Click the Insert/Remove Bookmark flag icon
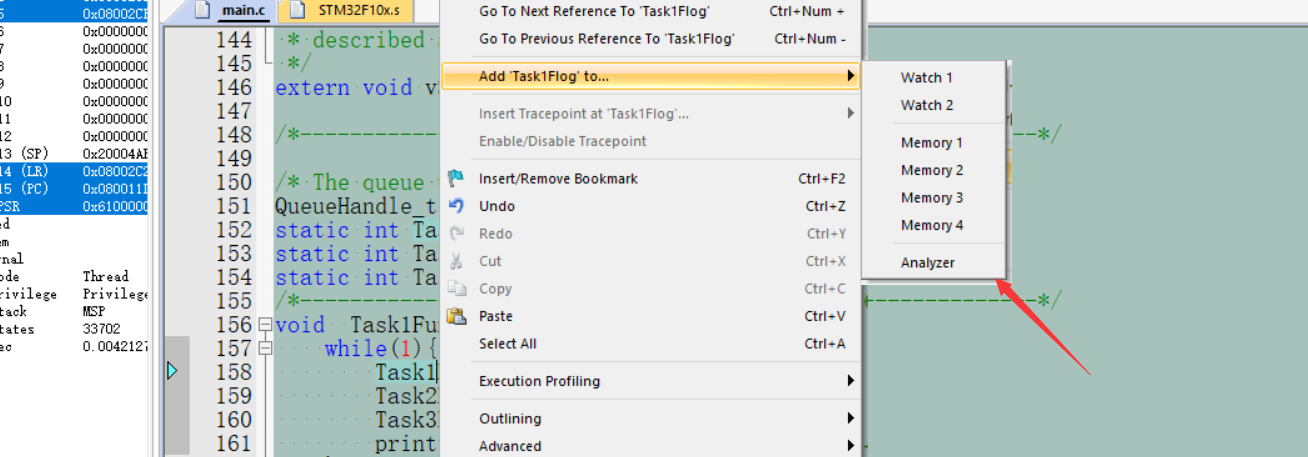 [456, 178]
